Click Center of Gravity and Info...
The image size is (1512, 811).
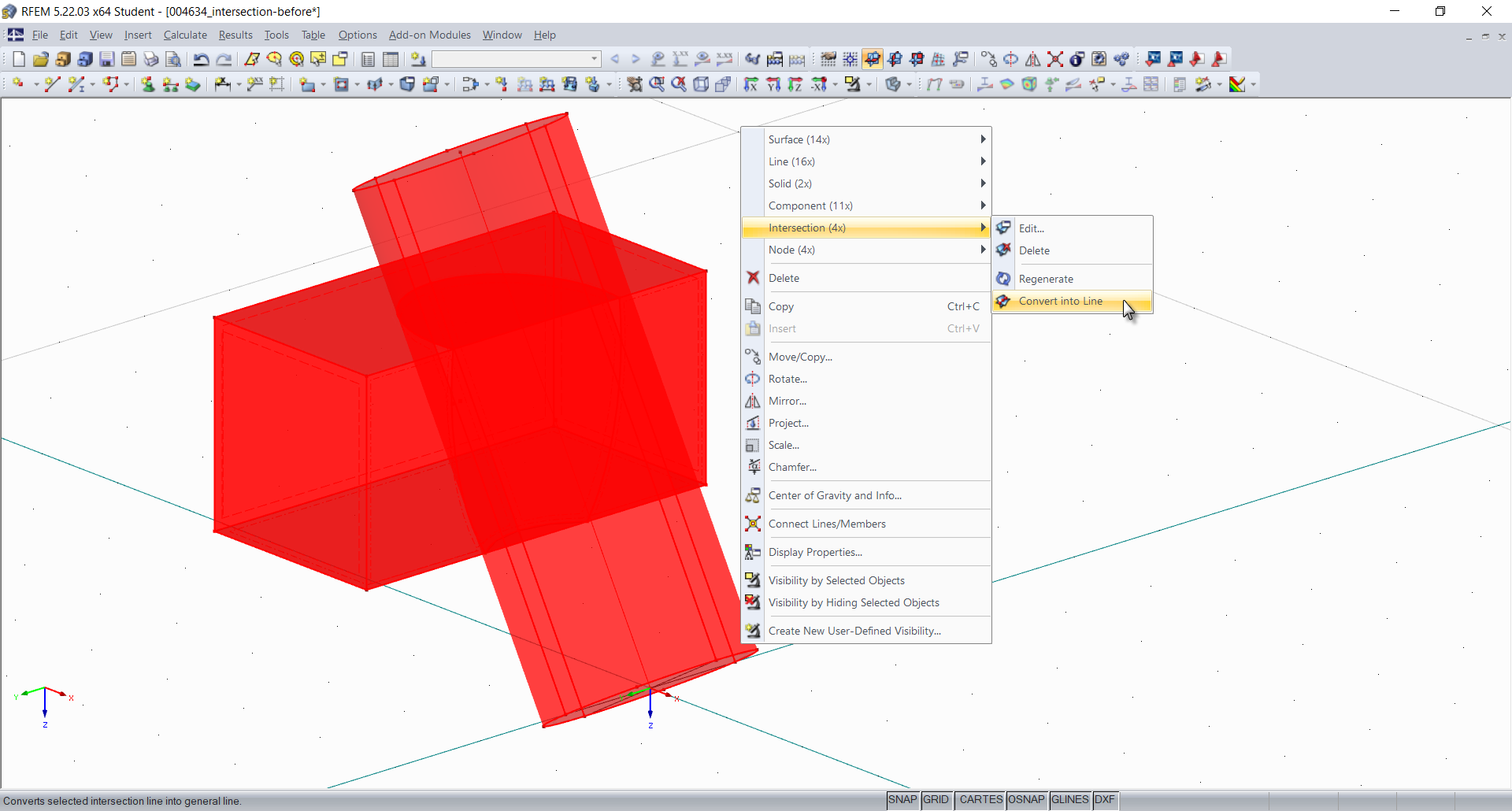click(835, 495)
